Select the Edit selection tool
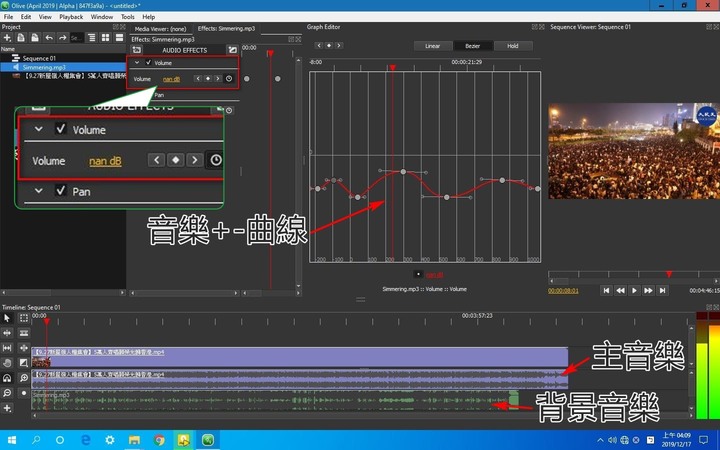Viewport: 720px width, 450px height. (24, 318)
